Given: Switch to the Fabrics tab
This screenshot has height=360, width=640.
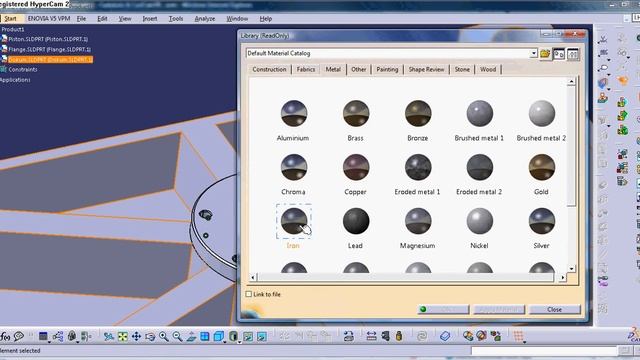Looking at the screenshot, I should pos(306,69).
